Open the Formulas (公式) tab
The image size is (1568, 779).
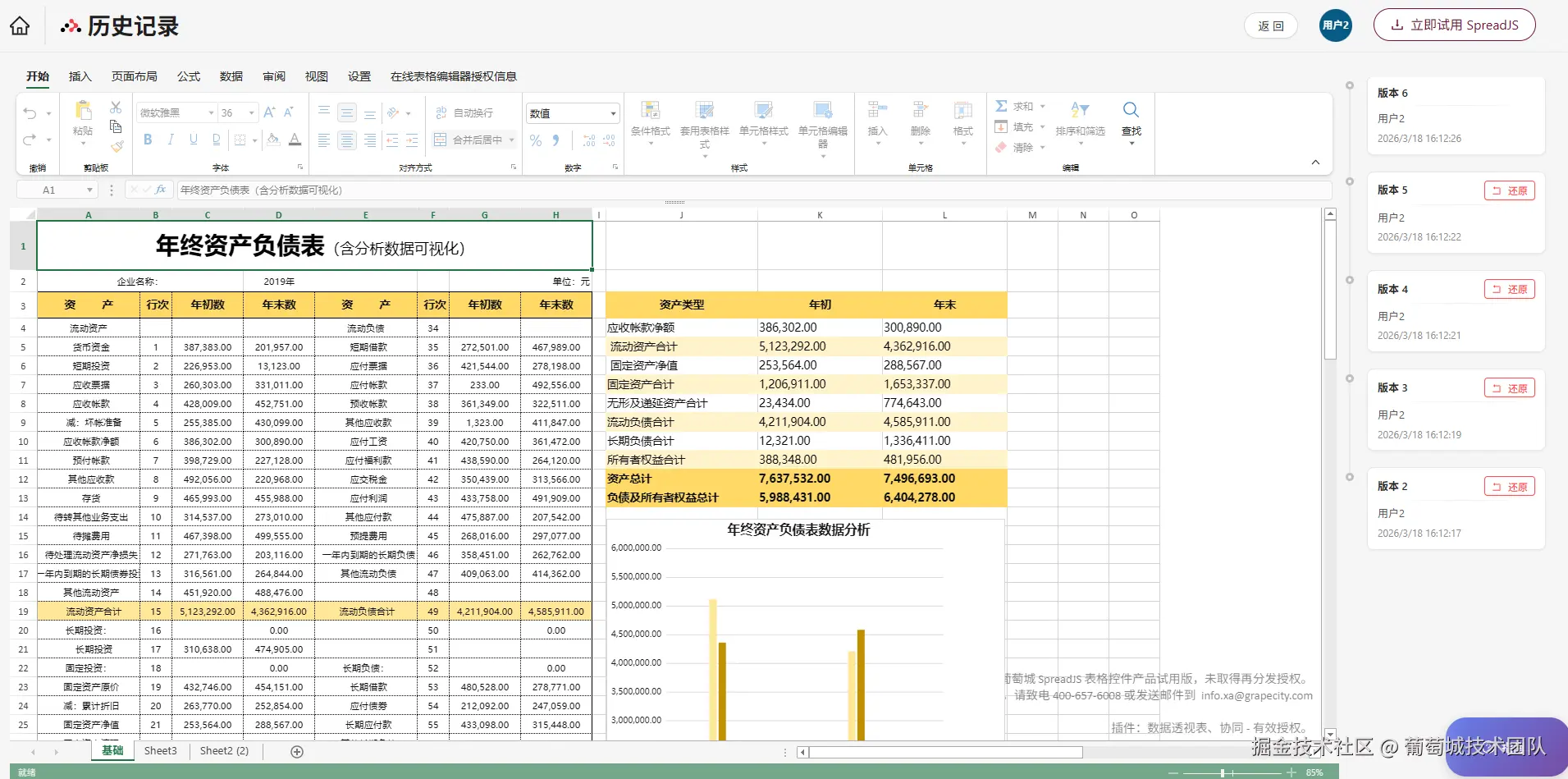click(x=189, y=76)
